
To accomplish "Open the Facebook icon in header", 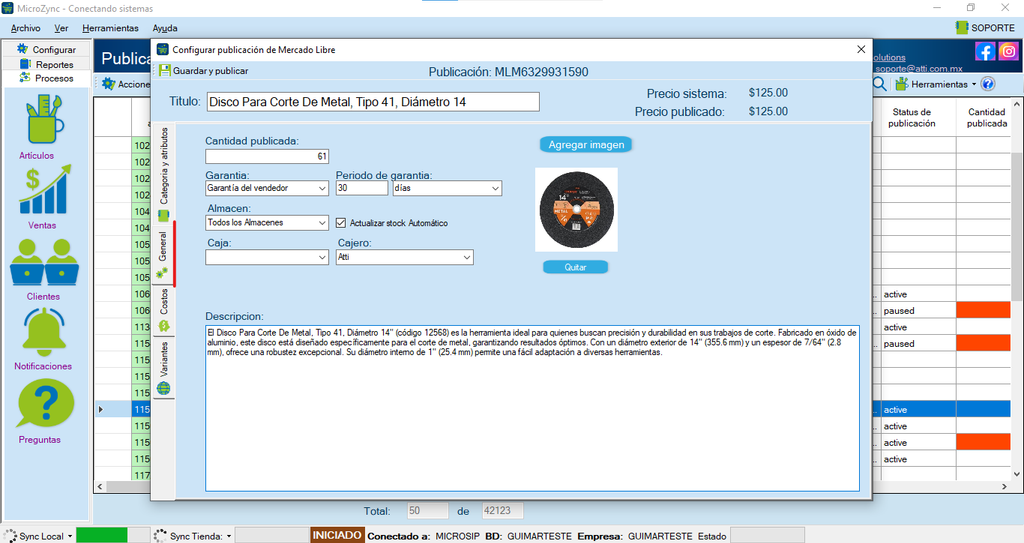I will tap(985, 51).
